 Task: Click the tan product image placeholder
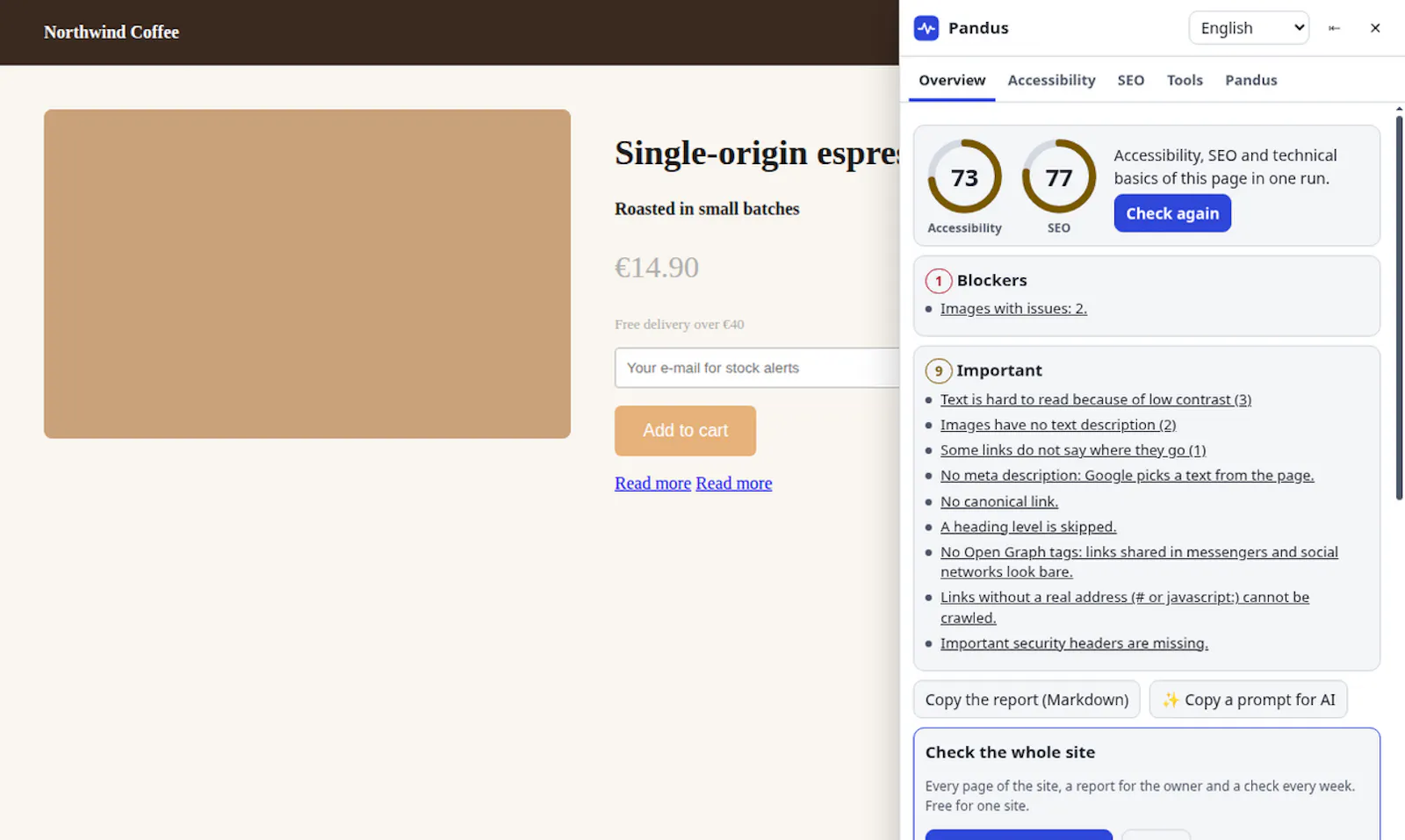coord(307,274)
